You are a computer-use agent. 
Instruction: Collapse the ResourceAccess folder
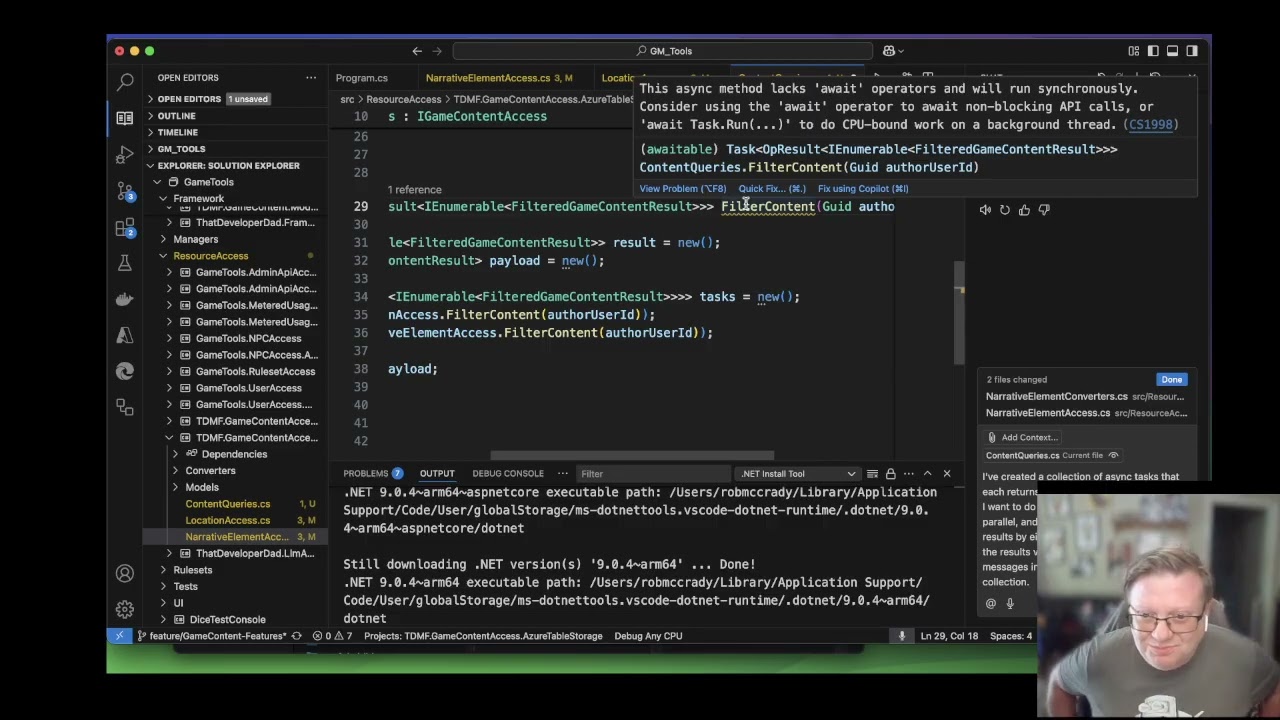point(210,256)
